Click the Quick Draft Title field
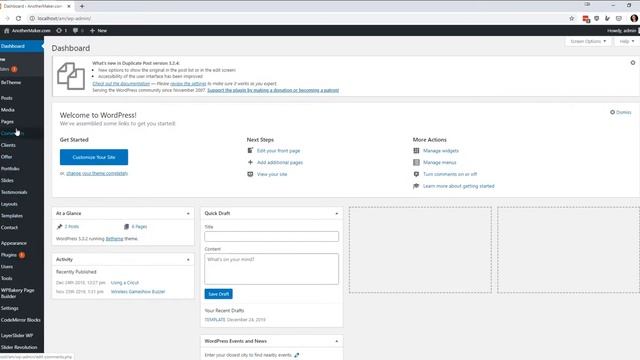Screen dimensions: 640x360 point(271,236)
